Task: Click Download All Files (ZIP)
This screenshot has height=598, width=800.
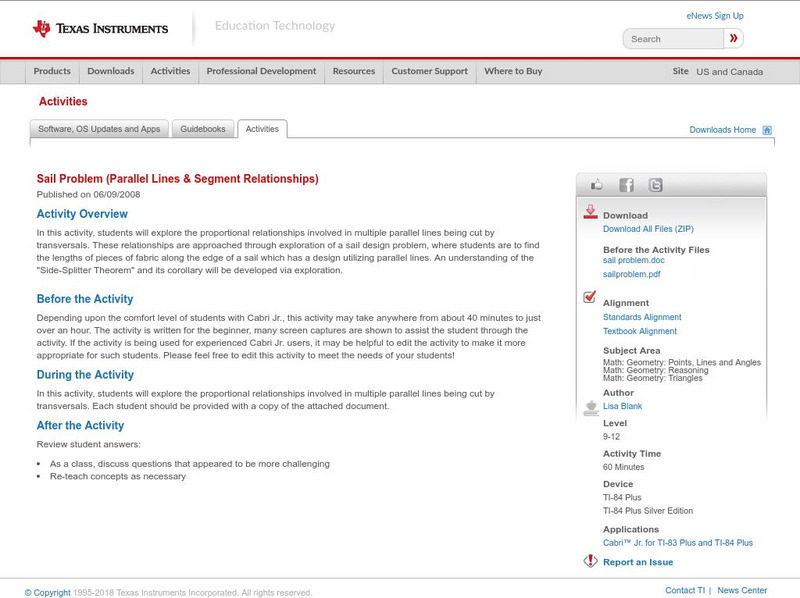Action: (648, 229)
